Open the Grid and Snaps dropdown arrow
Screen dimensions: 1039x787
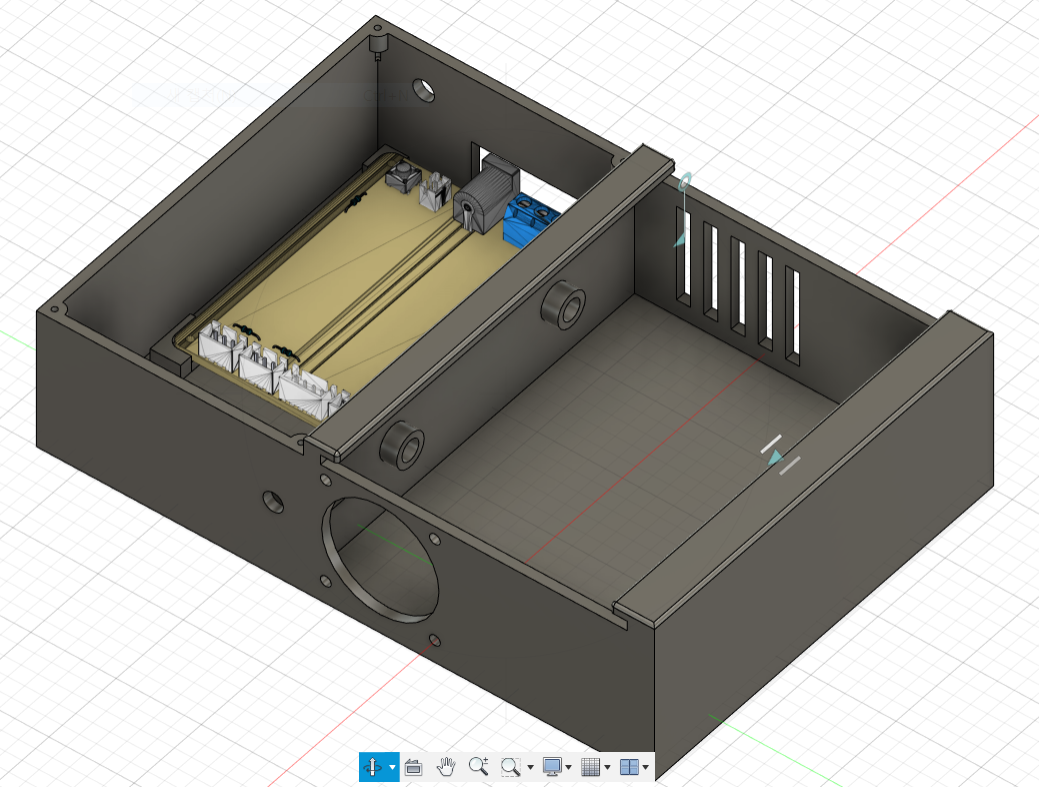[607, 768]
